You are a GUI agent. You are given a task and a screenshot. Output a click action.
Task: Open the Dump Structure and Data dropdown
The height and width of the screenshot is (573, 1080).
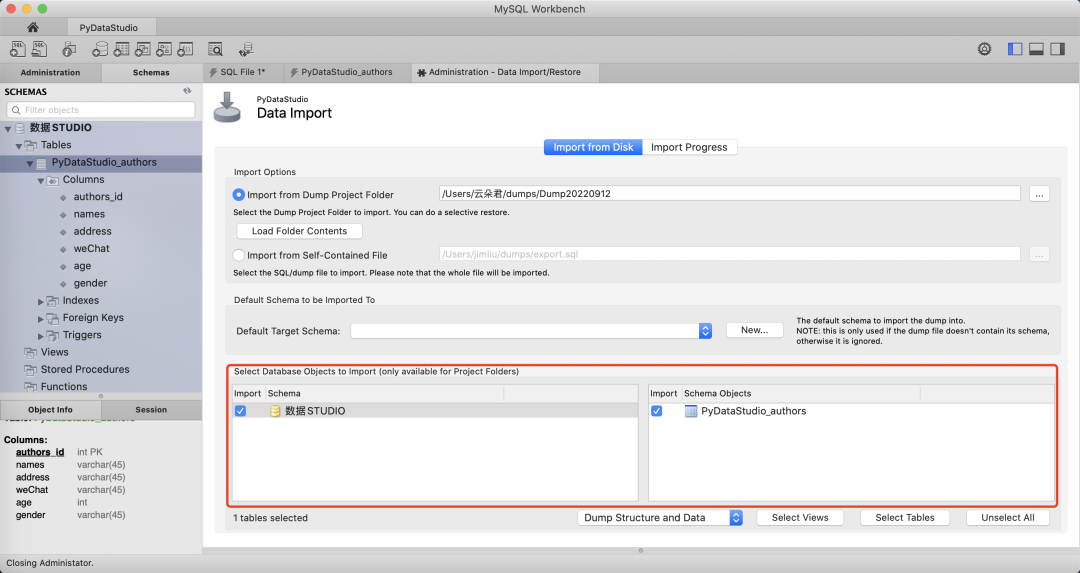click(736, 518)
